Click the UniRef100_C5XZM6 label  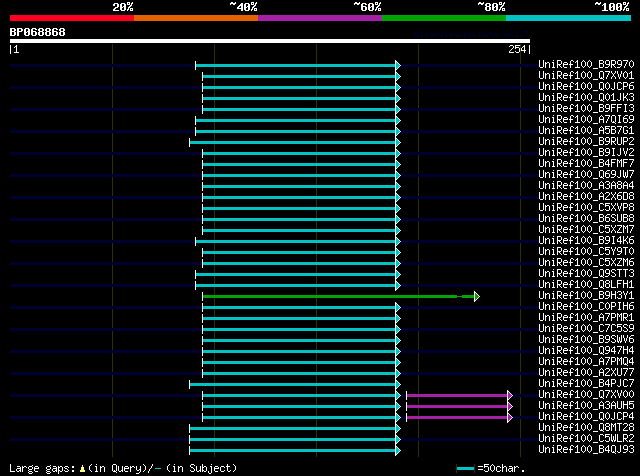click(586, 262)
